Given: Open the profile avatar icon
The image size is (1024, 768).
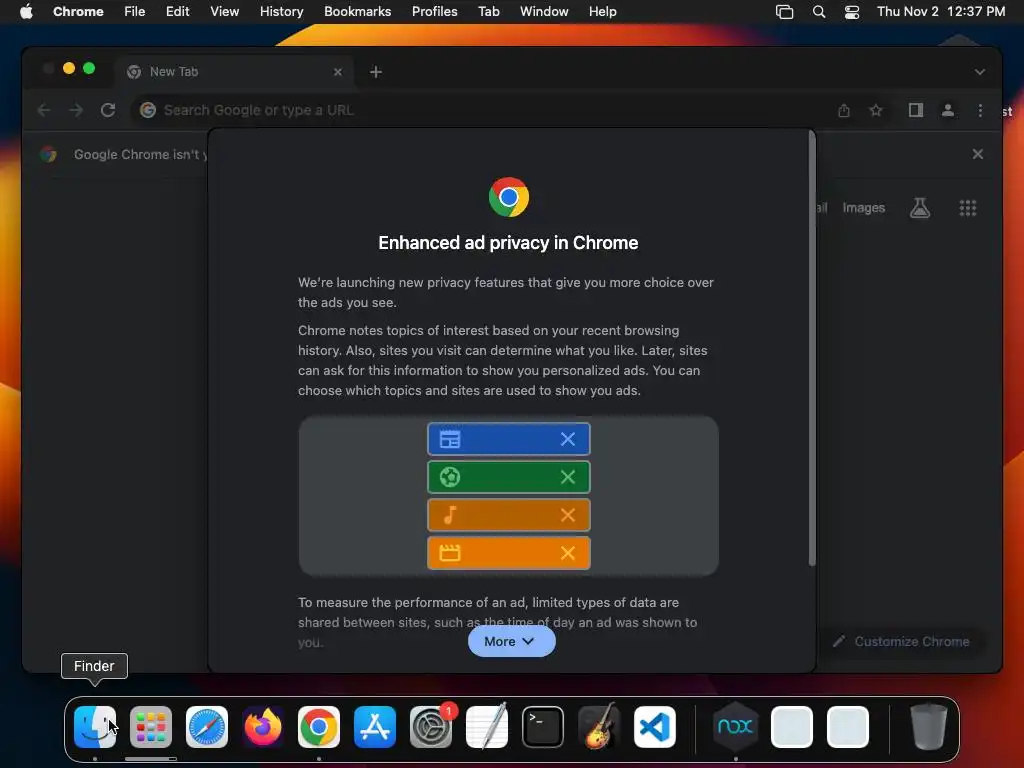Looking at the screenshot, I should click(948, 110).
